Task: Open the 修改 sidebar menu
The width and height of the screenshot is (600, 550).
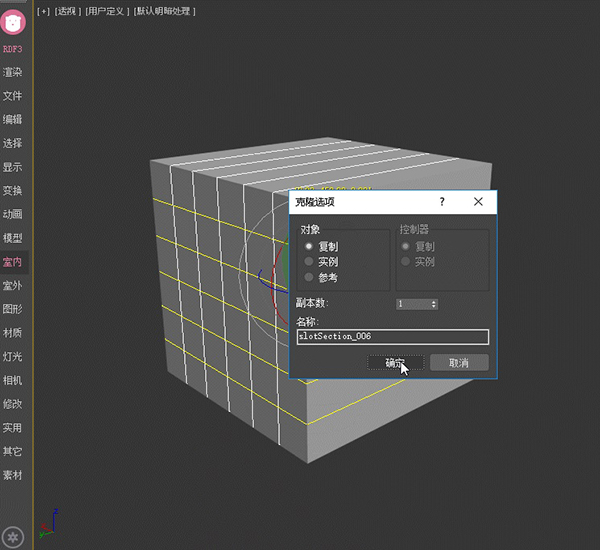Action: tap(13, 404)
